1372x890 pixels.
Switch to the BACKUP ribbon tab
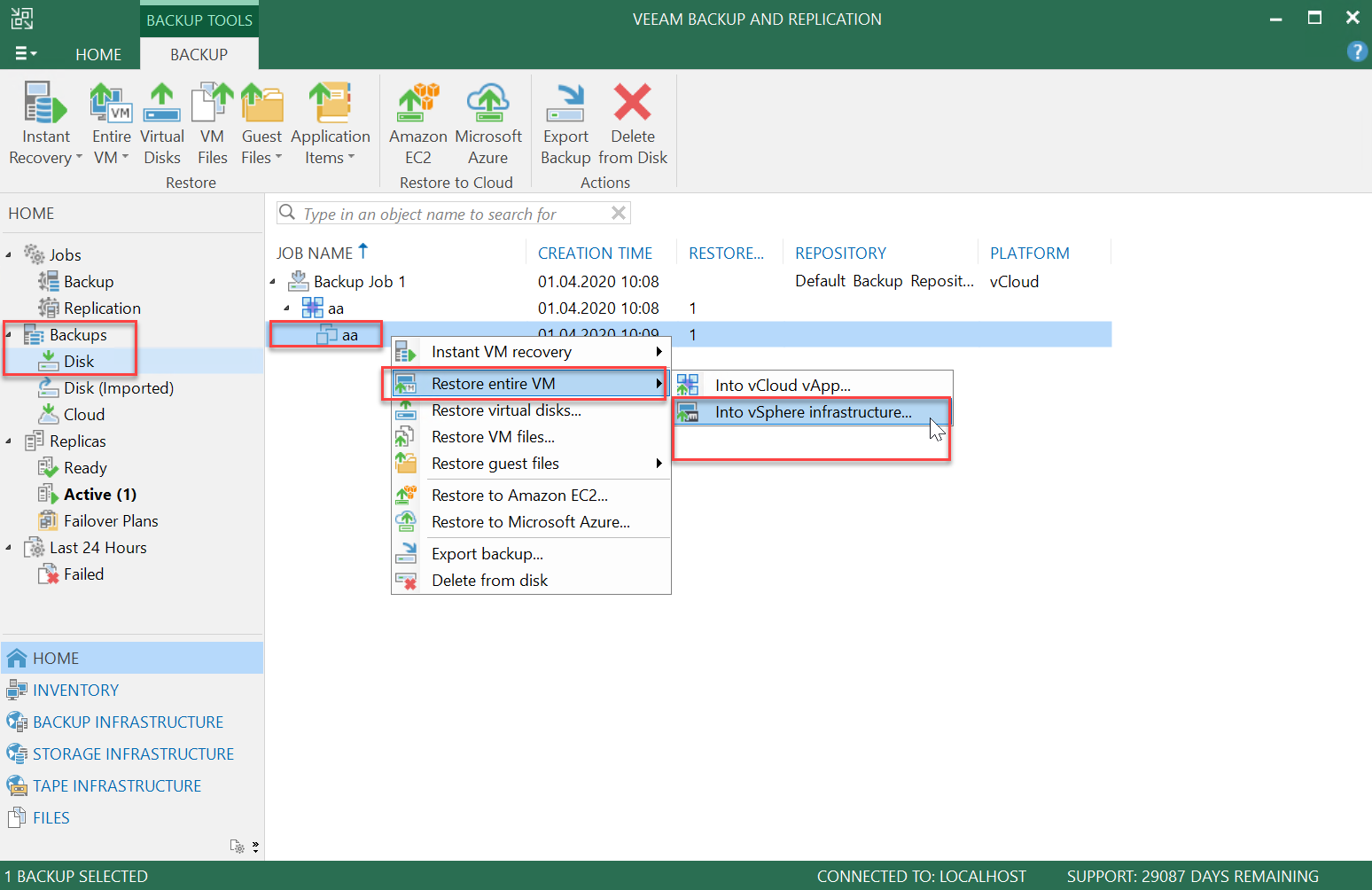(x=199, y=54)
